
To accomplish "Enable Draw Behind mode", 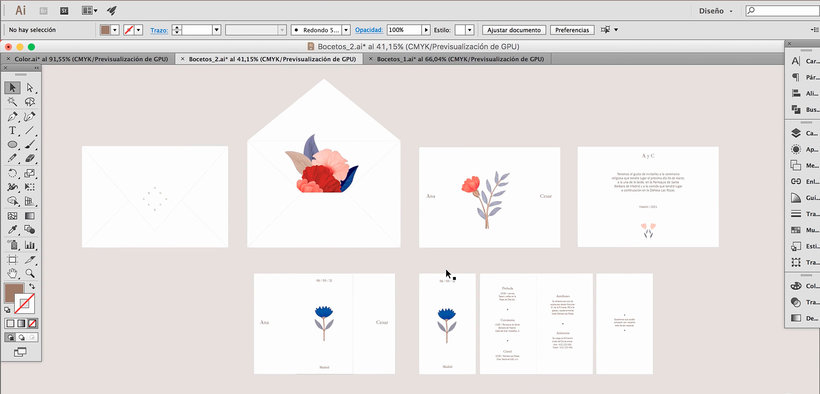I will point(21,337).
